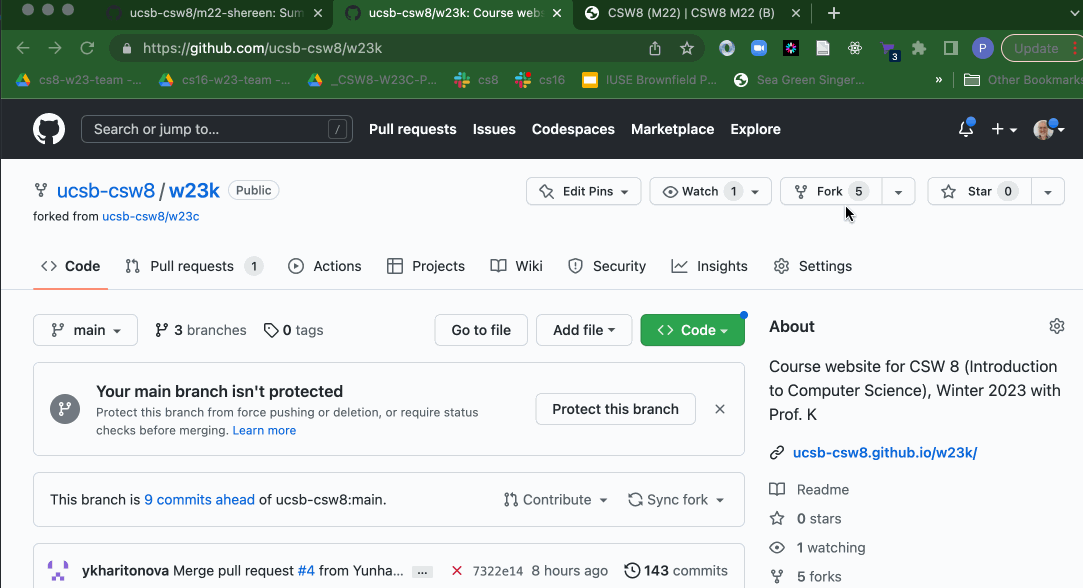
Task: Open the ucsb-csw8 organization link
Action: (106, 191)
